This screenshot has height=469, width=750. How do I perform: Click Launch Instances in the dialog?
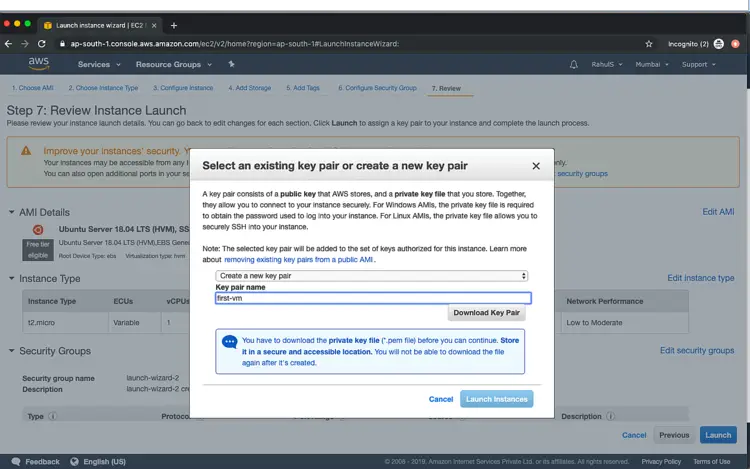pos(496,399)
